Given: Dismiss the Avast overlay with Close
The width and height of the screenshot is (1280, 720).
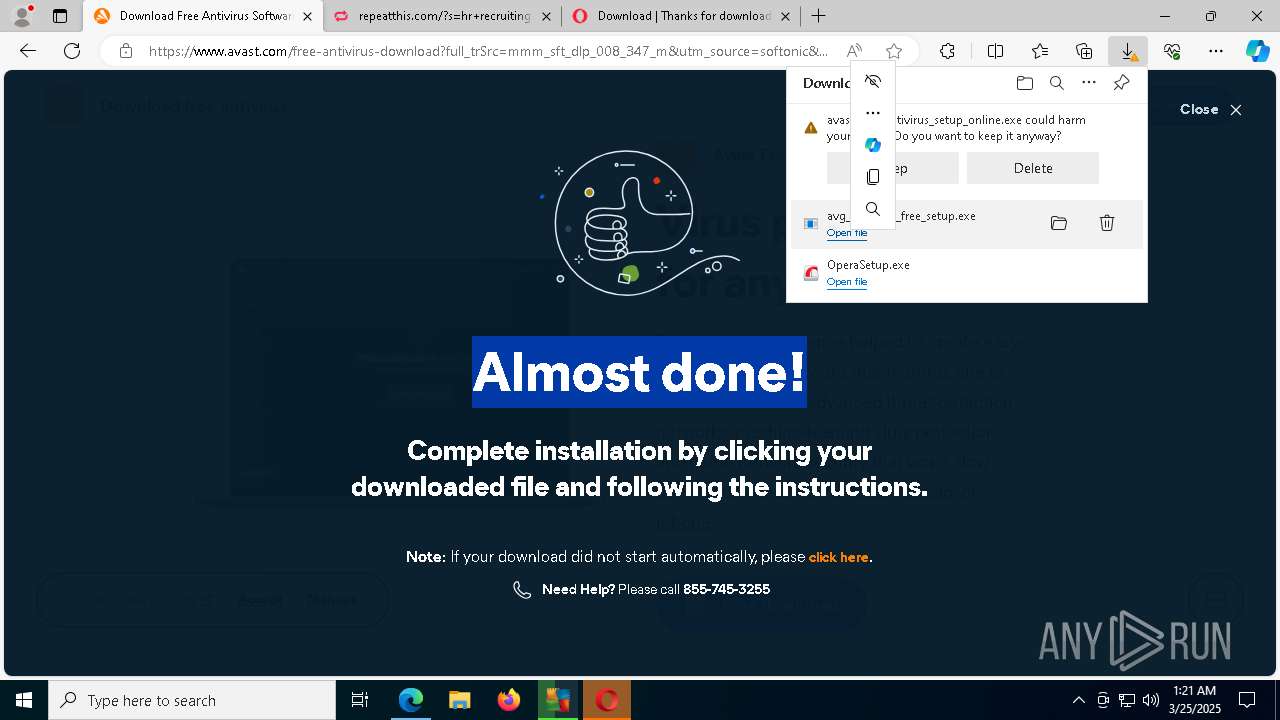Looking at the screenshot, I should (1211, 109).
